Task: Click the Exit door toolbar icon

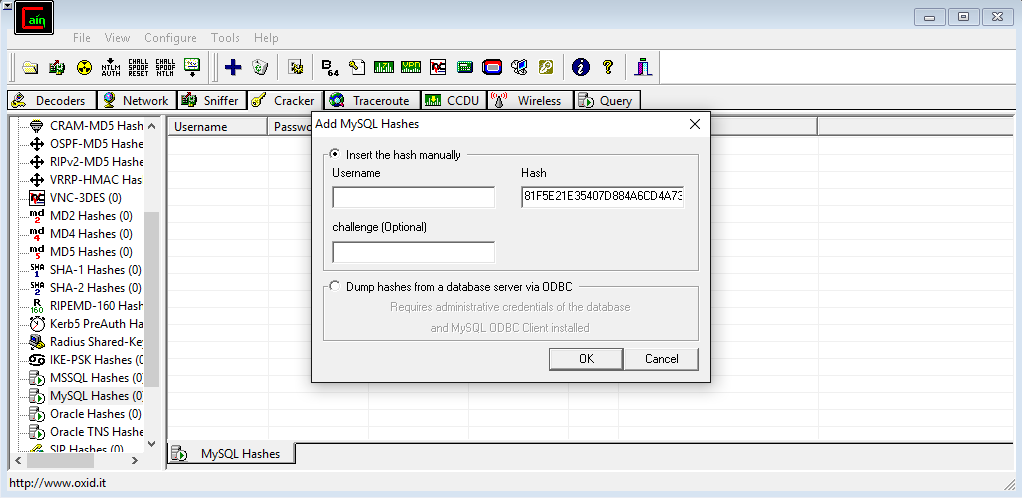Action: [x=643, y=66]
